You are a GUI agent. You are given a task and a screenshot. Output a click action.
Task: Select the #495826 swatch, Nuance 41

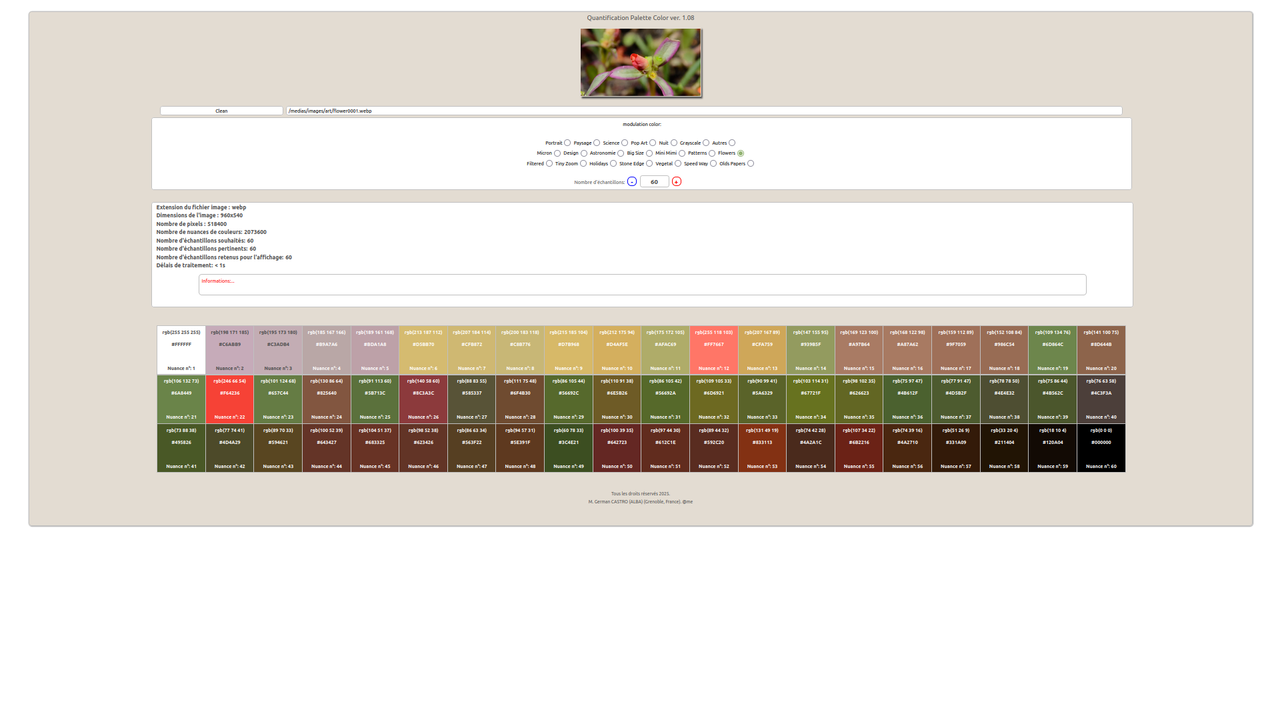coord(181,448)
